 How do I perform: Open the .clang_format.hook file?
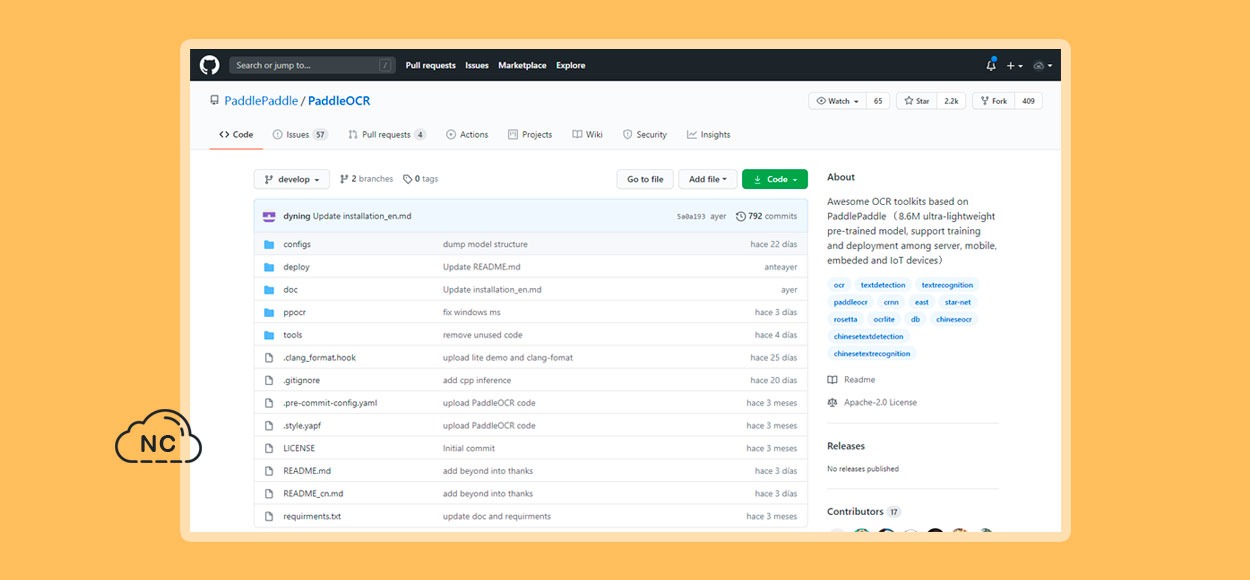point(319,358)
